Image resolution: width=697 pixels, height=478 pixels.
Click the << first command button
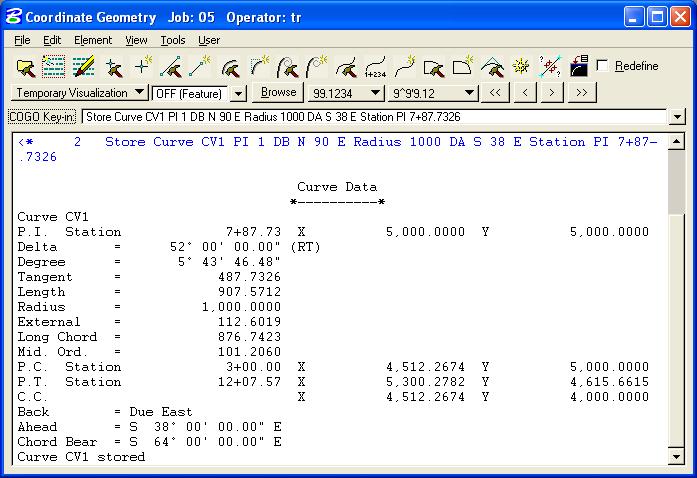[x=495, y=92]
